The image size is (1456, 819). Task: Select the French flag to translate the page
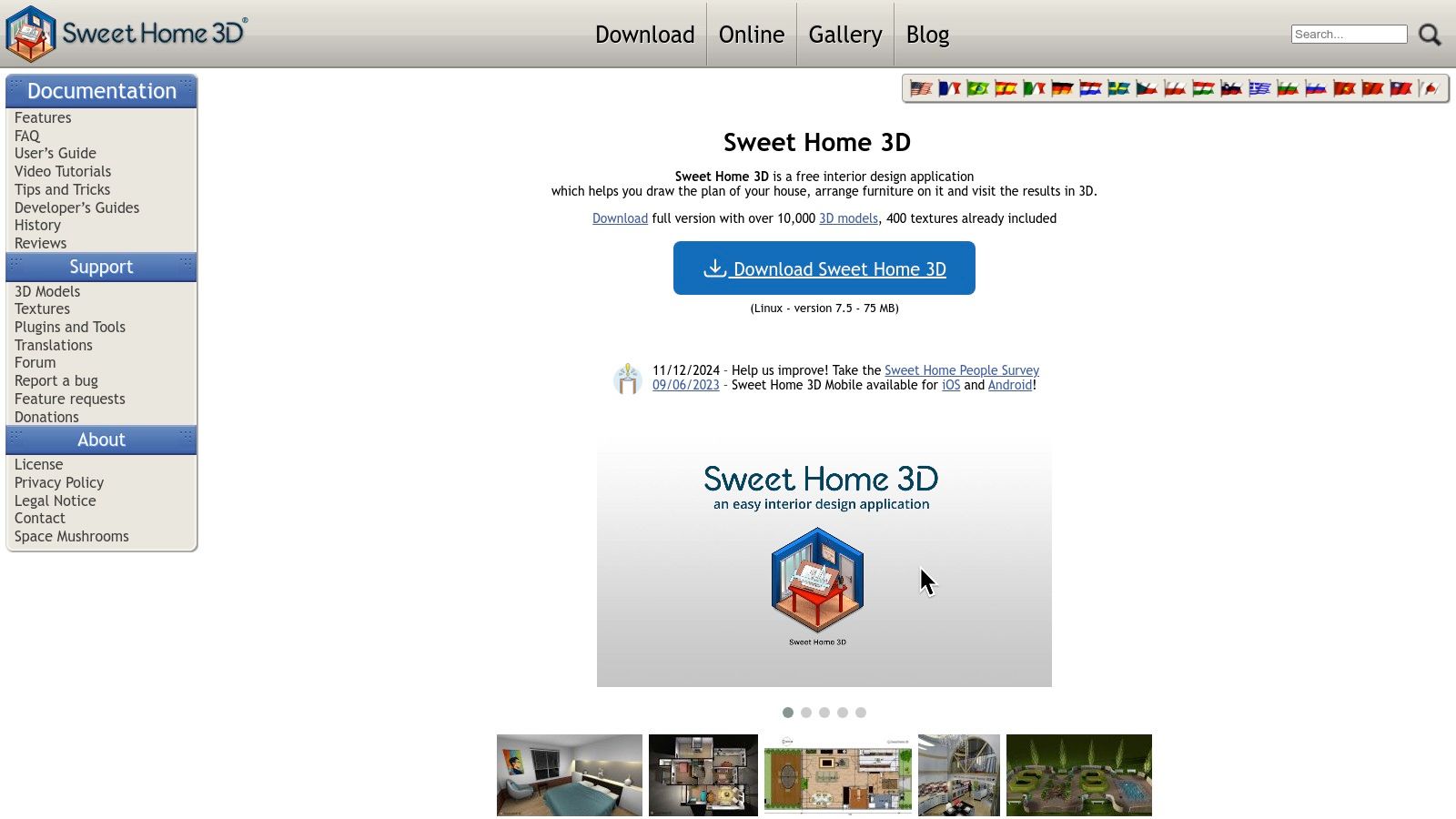950,88
